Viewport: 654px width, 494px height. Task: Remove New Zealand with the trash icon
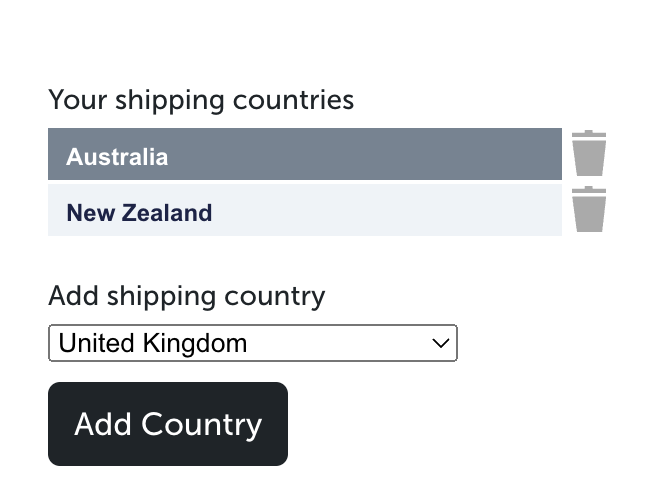(589, 209)
